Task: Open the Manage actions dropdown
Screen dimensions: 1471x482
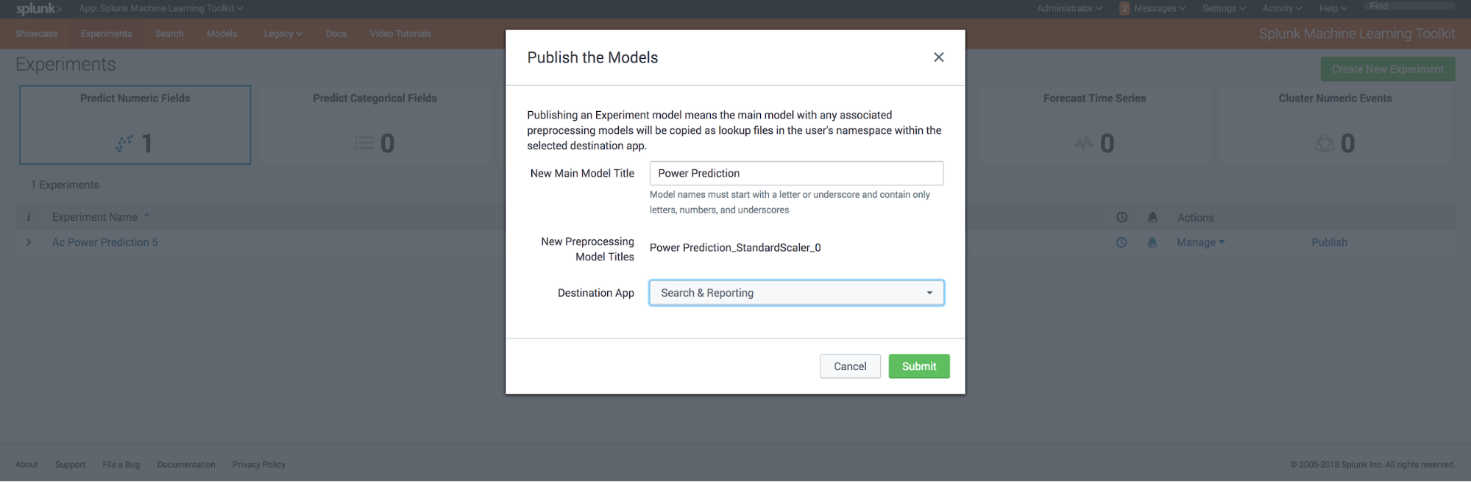Action: click(x=1200, y=242)
